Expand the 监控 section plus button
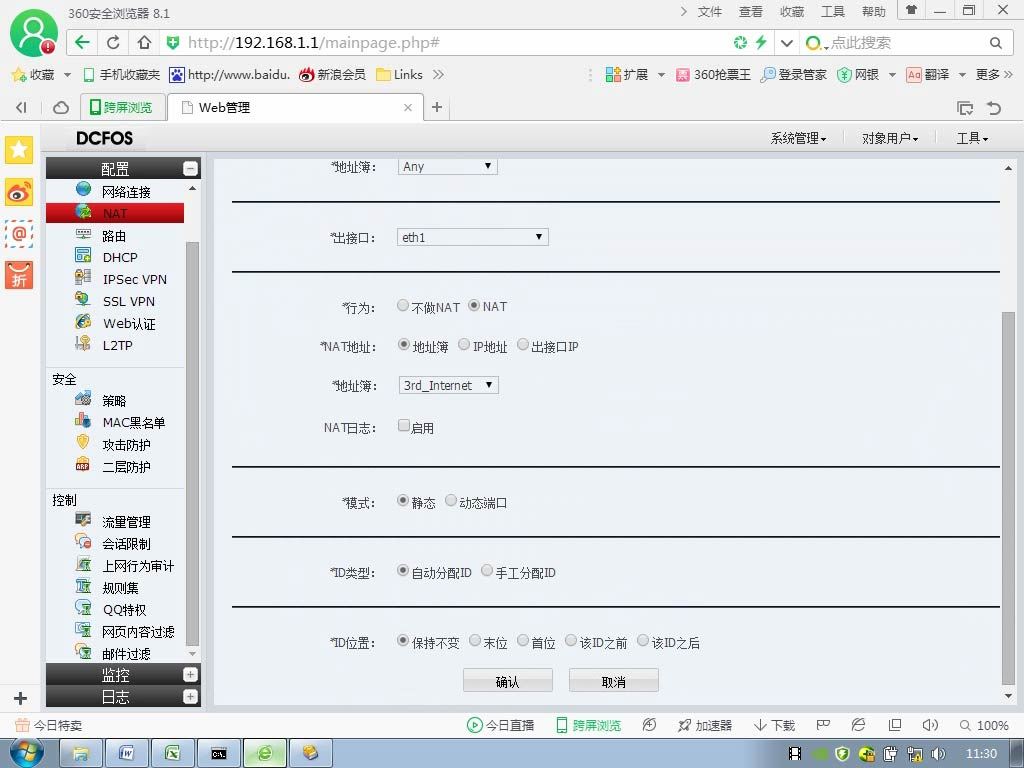The height and width of the screenshot is (768, 1024). pyautogui.click(x=190, y=675)
